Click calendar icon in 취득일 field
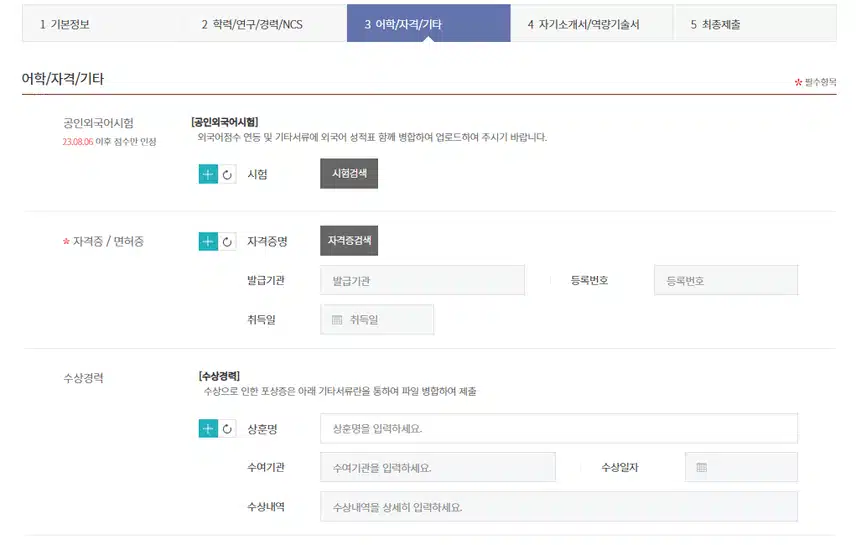 tap(337, 319)
